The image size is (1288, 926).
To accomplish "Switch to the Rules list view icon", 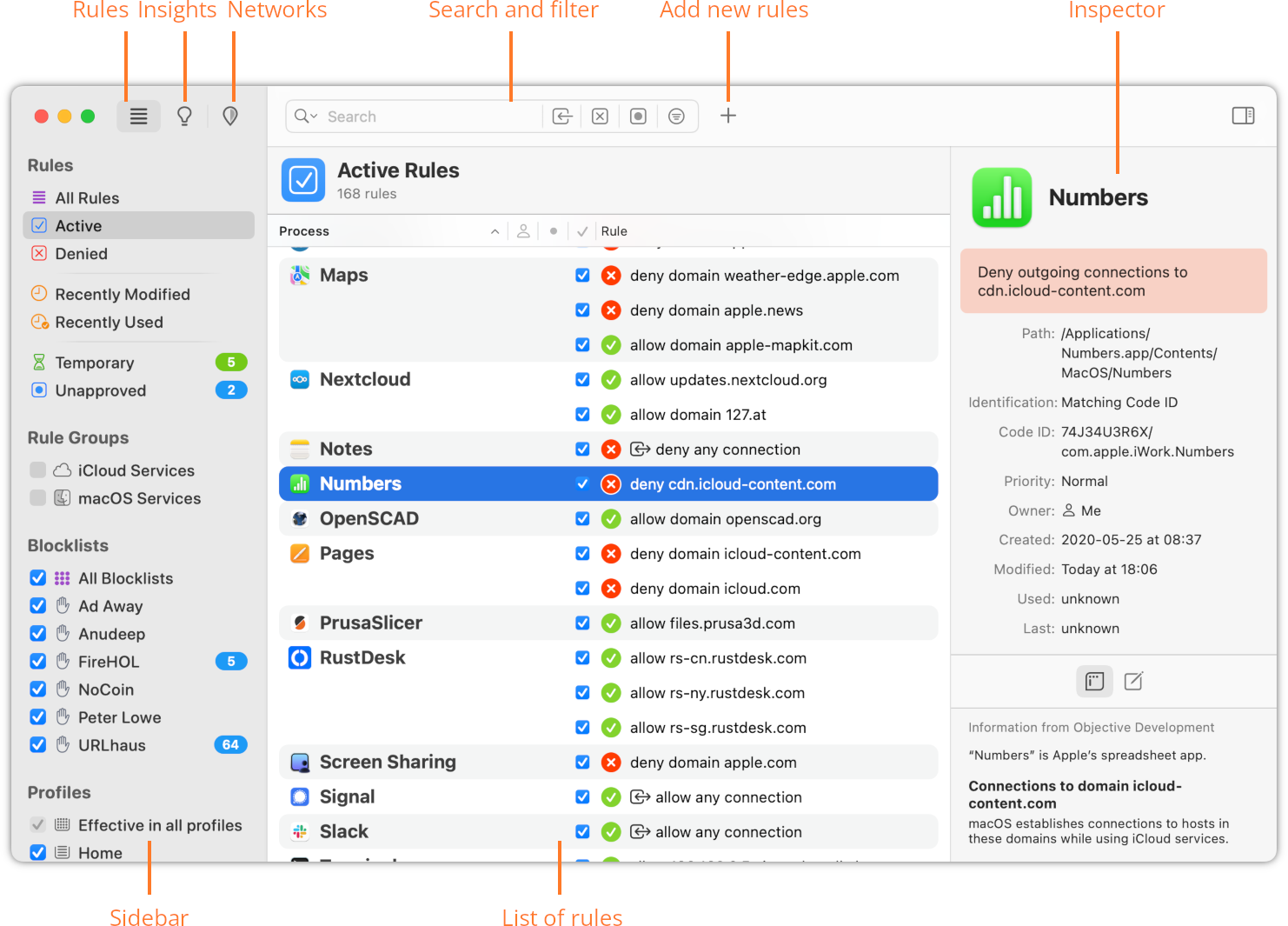I will pos(139,117).
